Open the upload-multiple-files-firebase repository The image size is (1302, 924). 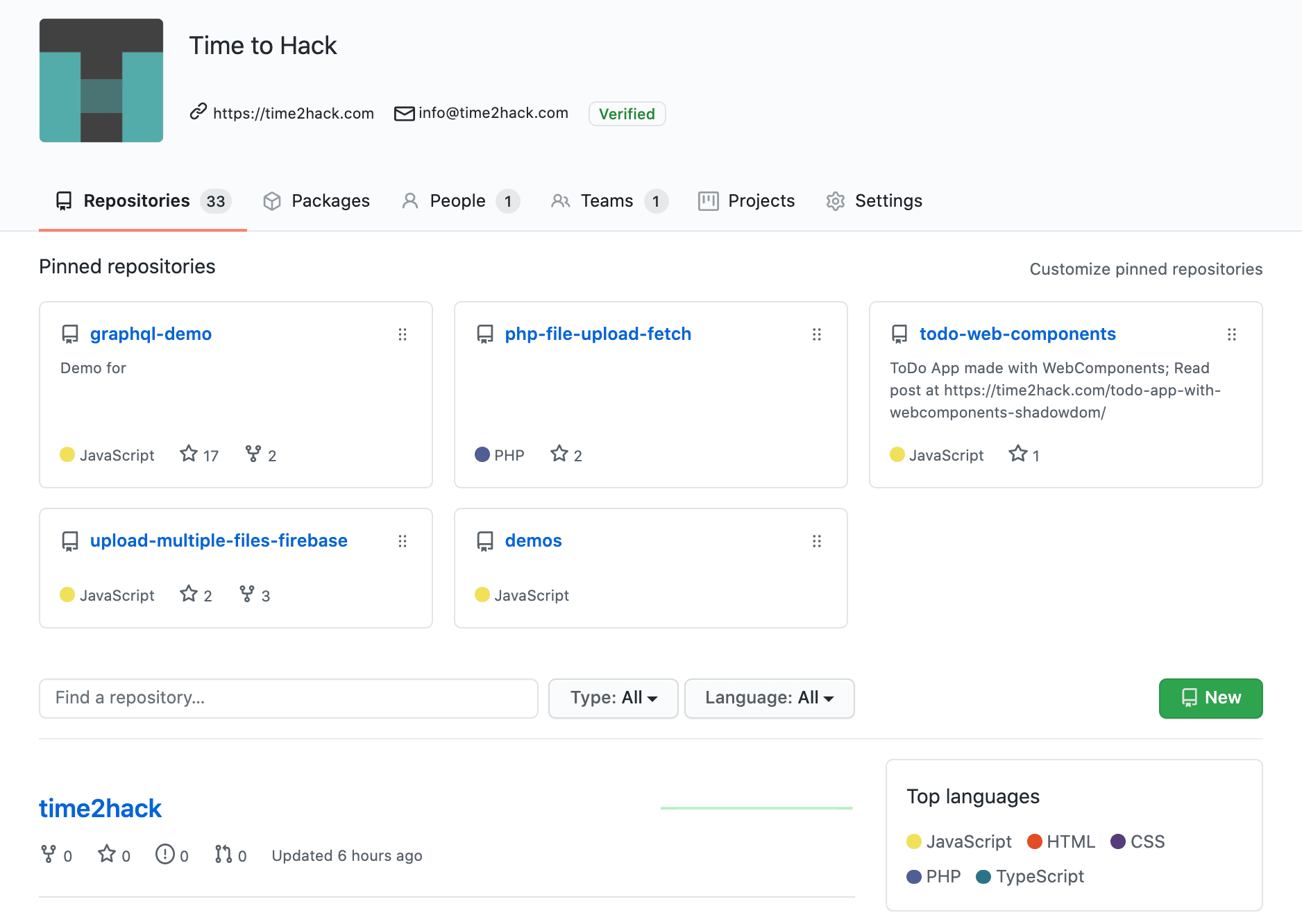(219, 540)
